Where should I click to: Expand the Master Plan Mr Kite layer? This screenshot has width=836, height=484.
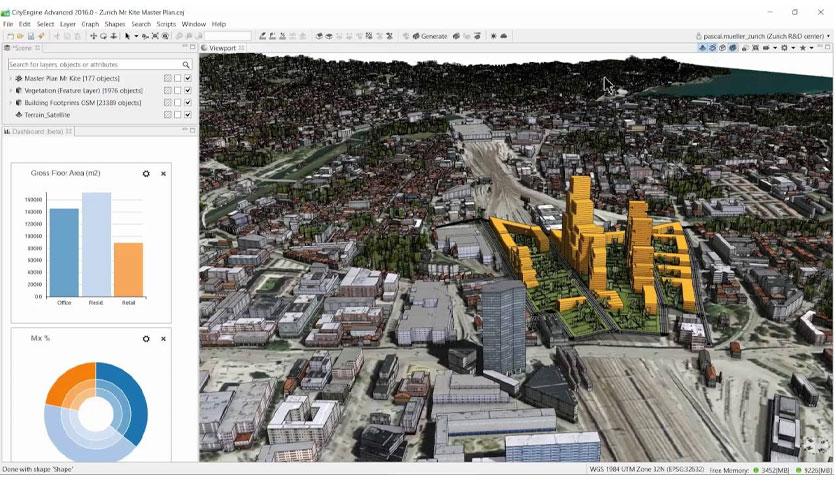[11, 78]
